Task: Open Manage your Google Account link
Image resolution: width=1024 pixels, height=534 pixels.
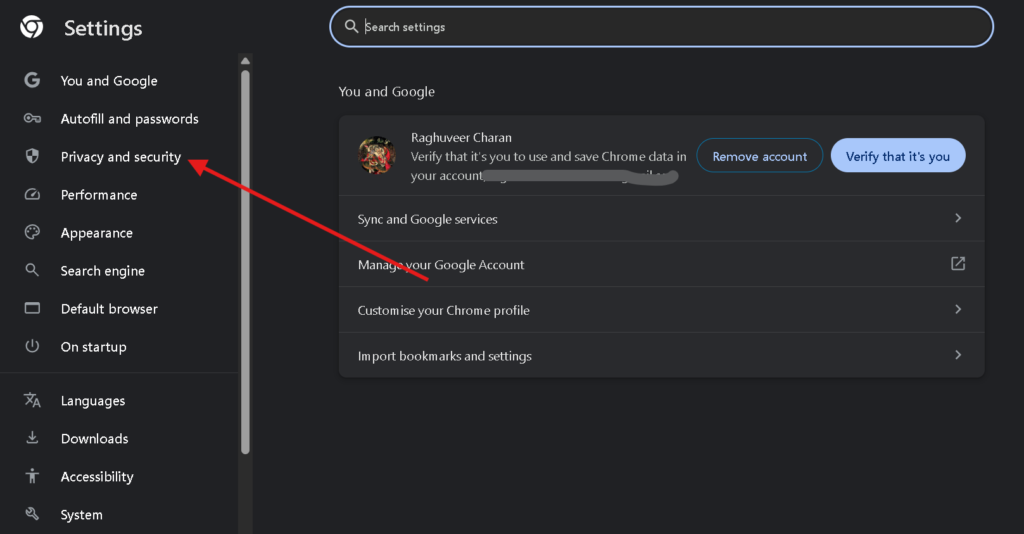Action: pyautogui.click(x=661, y=264)
